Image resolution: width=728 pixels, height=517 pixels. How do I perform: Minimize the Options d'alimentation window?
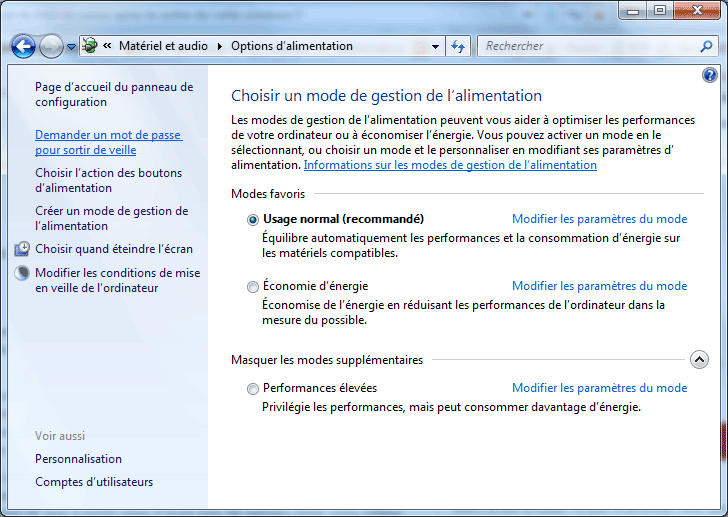coord(632,10)
